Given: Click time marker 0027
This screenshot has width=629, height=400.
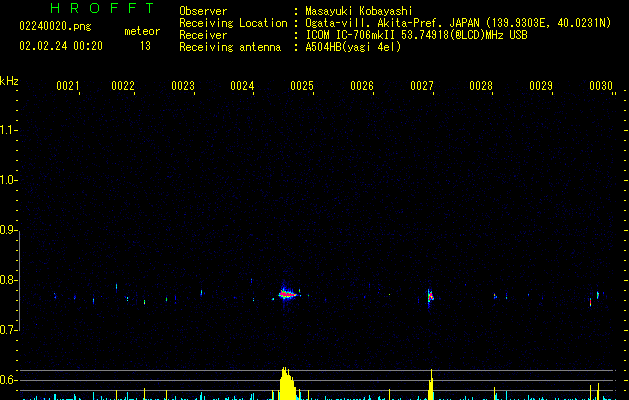Looking at the screenshot, I should click(x=422, y=86).
